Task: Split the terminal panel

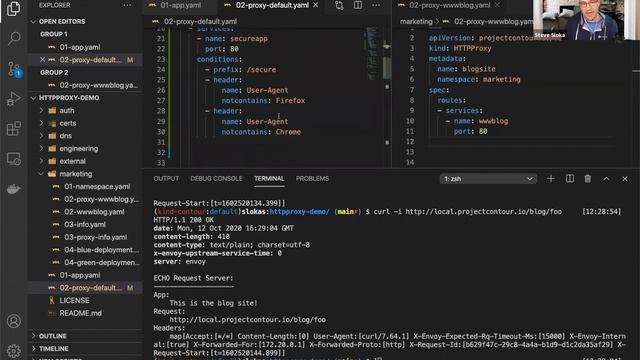Action: pyautogui.click(x=569, y=179)
